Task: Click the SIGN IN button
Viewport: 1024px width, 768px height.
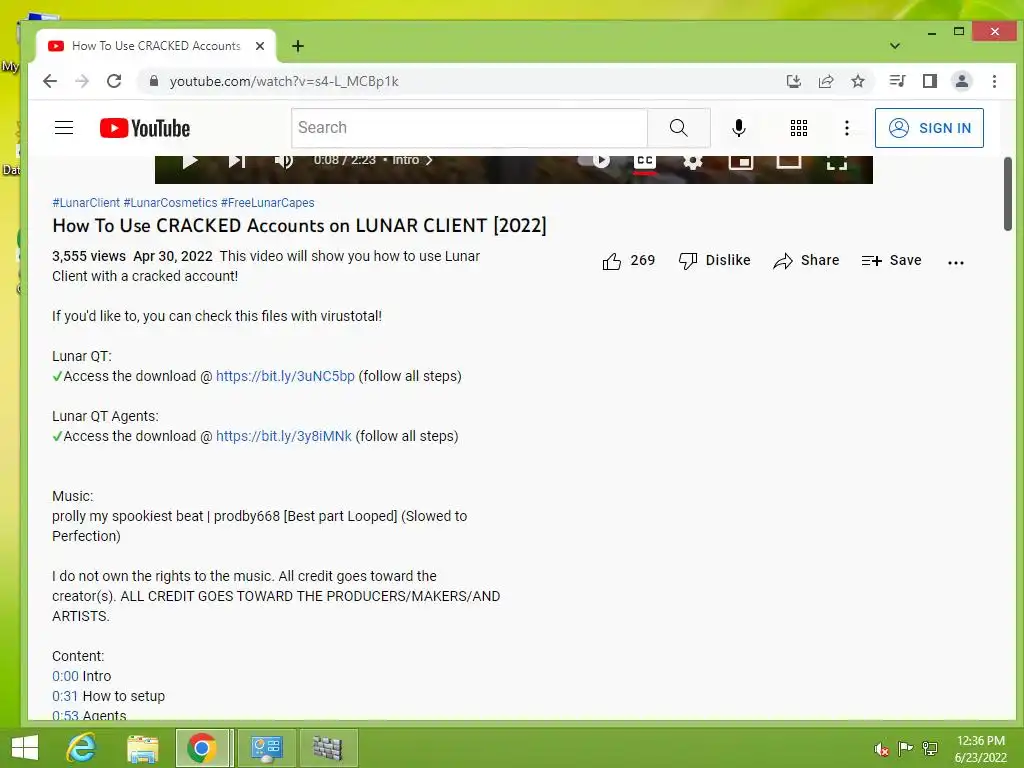Action: [x=929, y=128]
